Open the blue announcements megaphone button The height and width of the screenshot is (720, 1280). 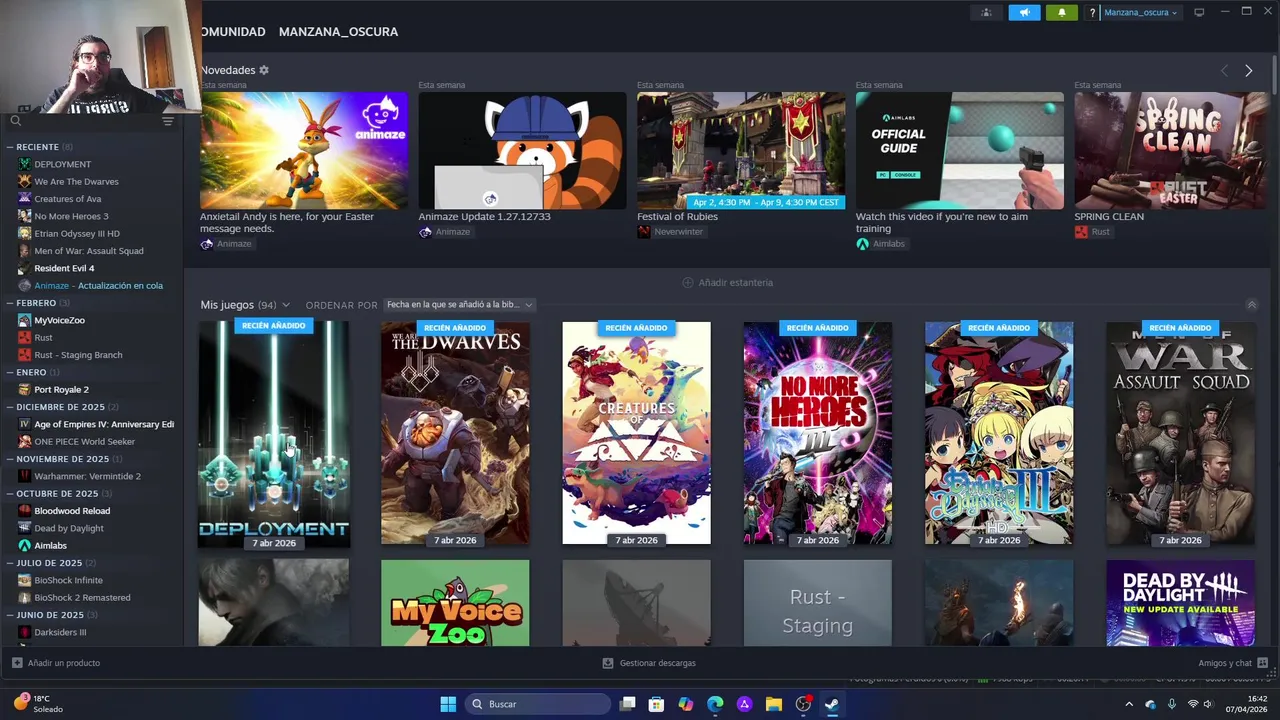click(1024, 12)
